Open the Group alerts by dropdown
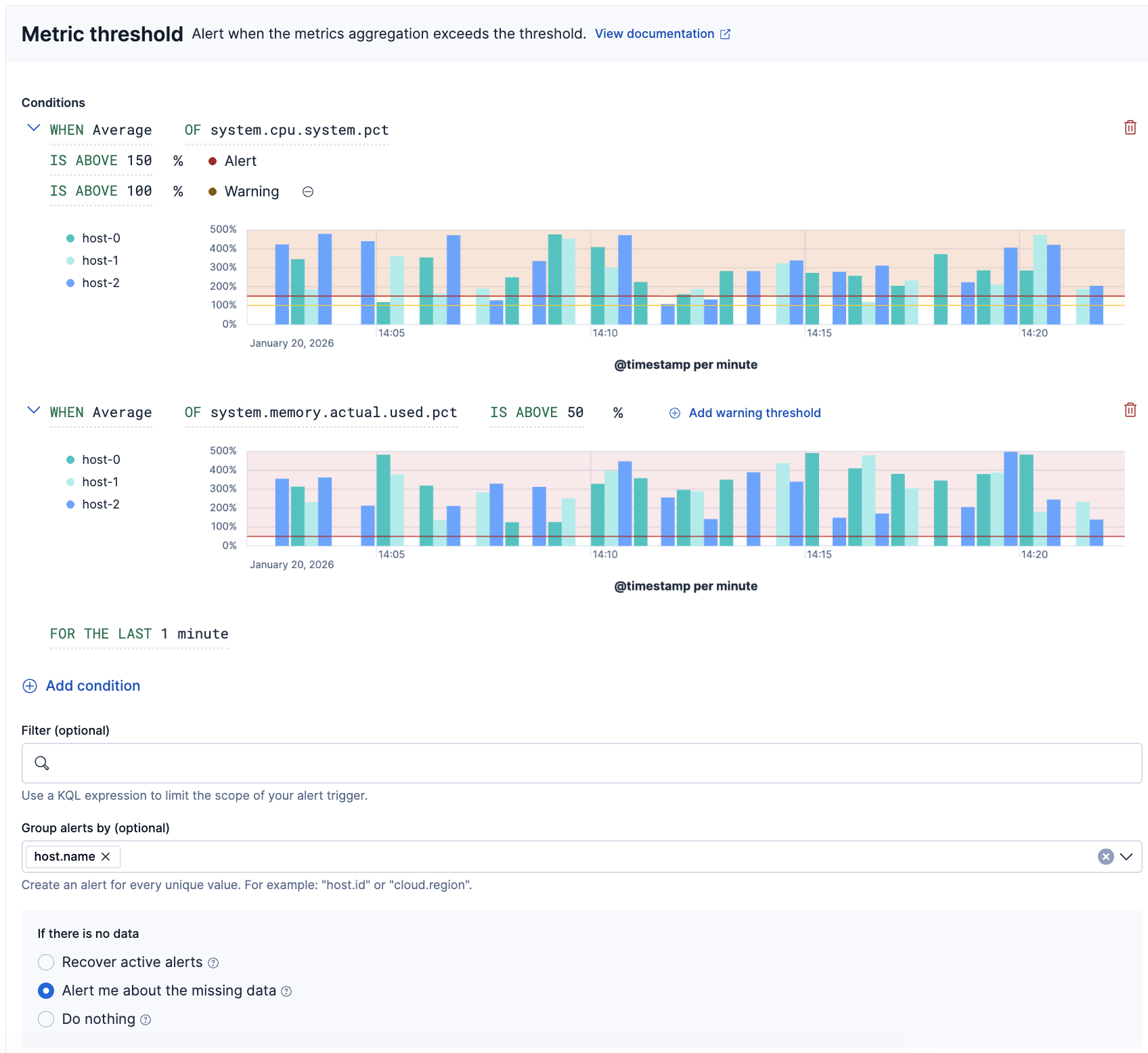 point(1126,857)
